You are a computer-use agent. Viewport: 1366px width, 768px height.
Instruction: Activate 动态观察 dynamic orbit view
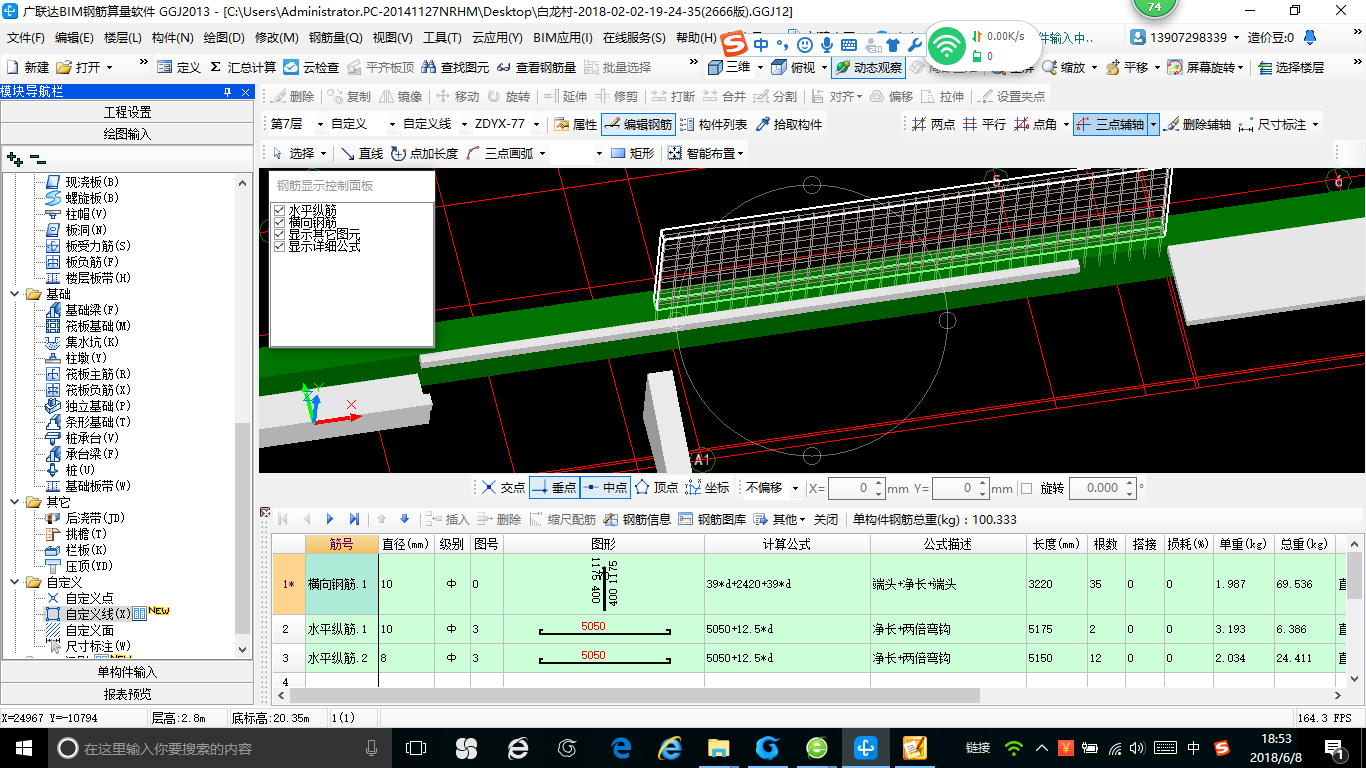click(x=867, y=67)
